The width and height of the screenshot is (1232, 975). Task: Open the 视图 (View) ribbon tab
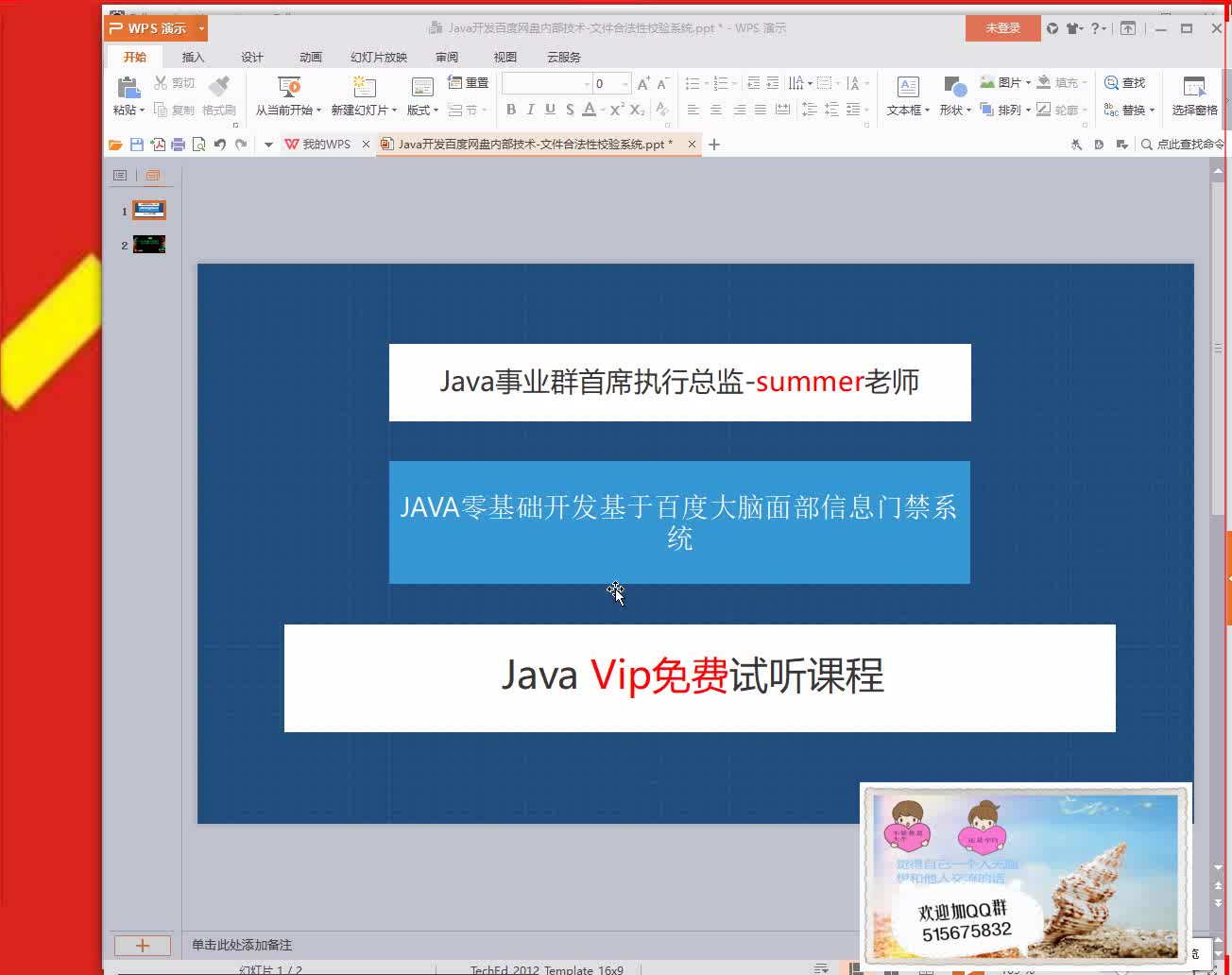tap(505, 57)
